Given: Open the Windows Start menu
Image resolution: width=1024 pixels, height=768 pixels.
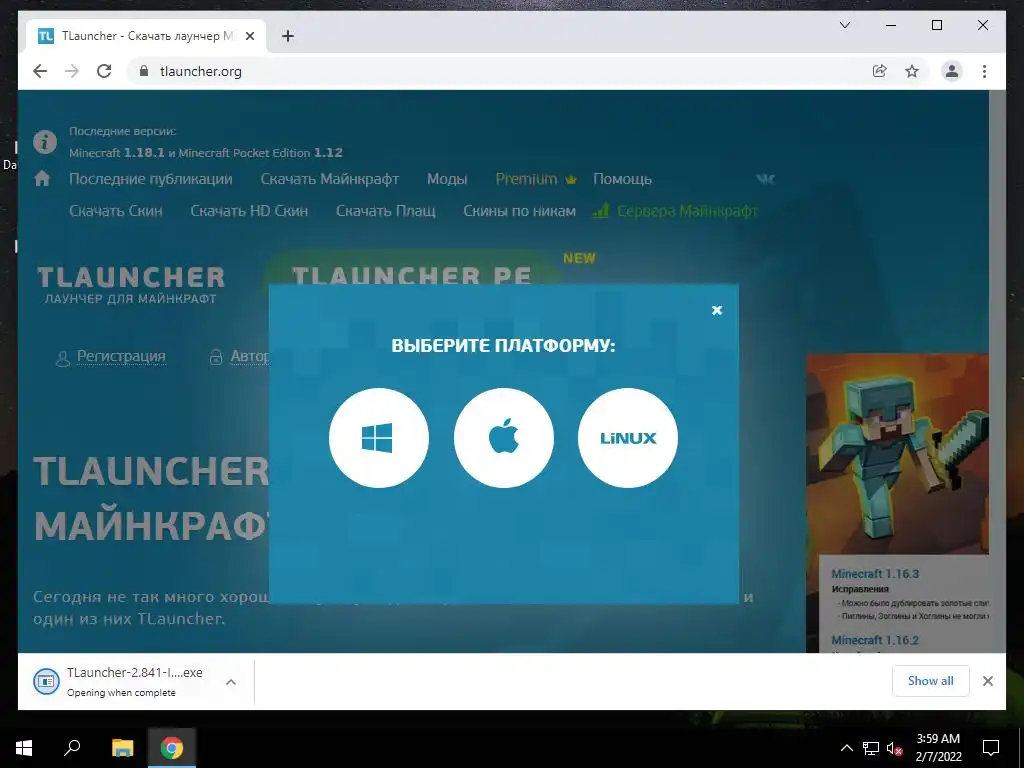Looking at the screenshot, I should coord(24,748).
